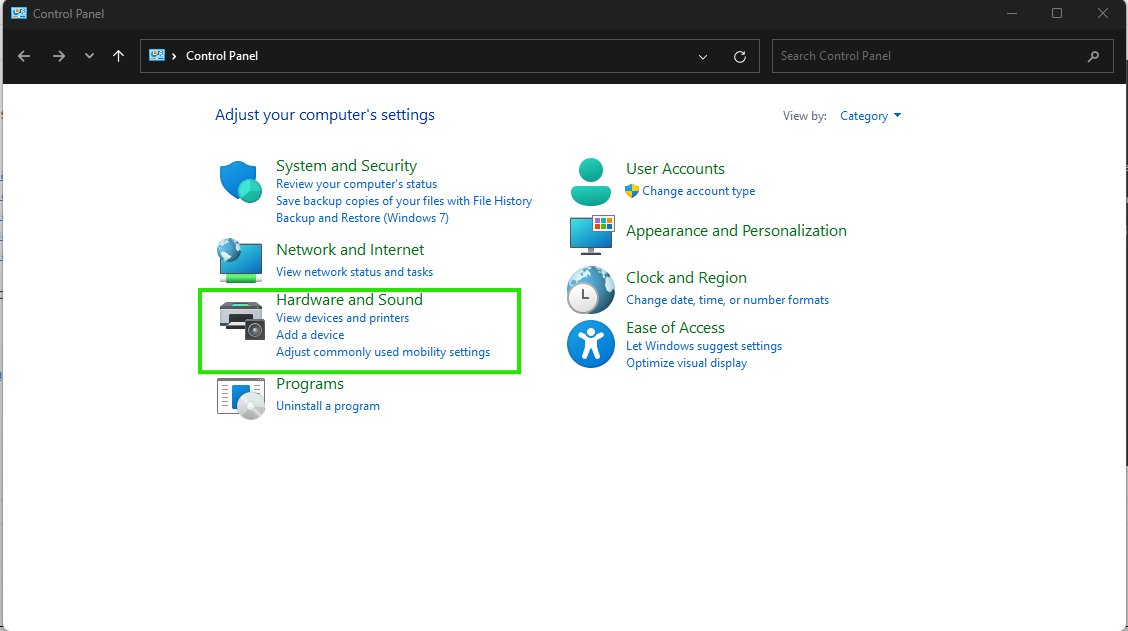
Task: Open Hardware and Sound category
Action: point(349,299)
